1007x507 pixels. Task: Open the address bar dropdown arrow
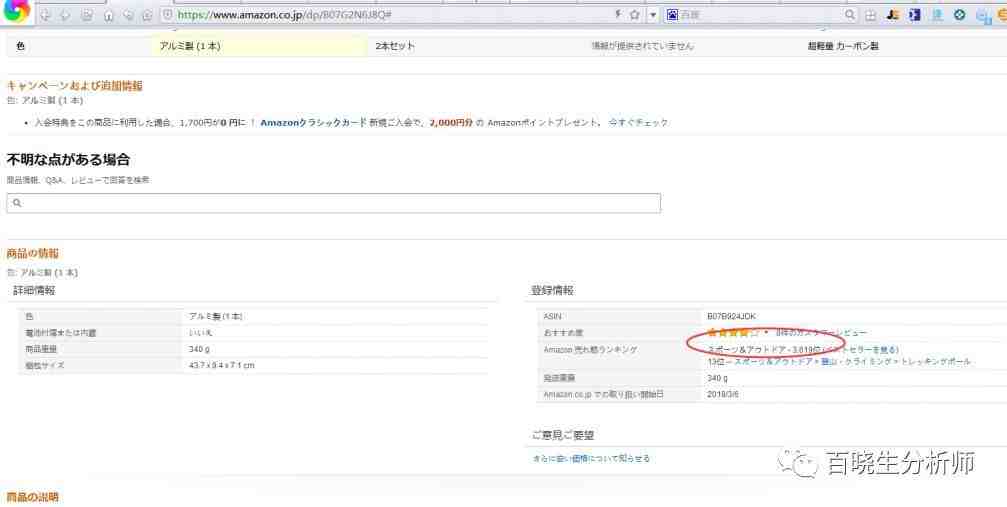[x=652, y=15]
